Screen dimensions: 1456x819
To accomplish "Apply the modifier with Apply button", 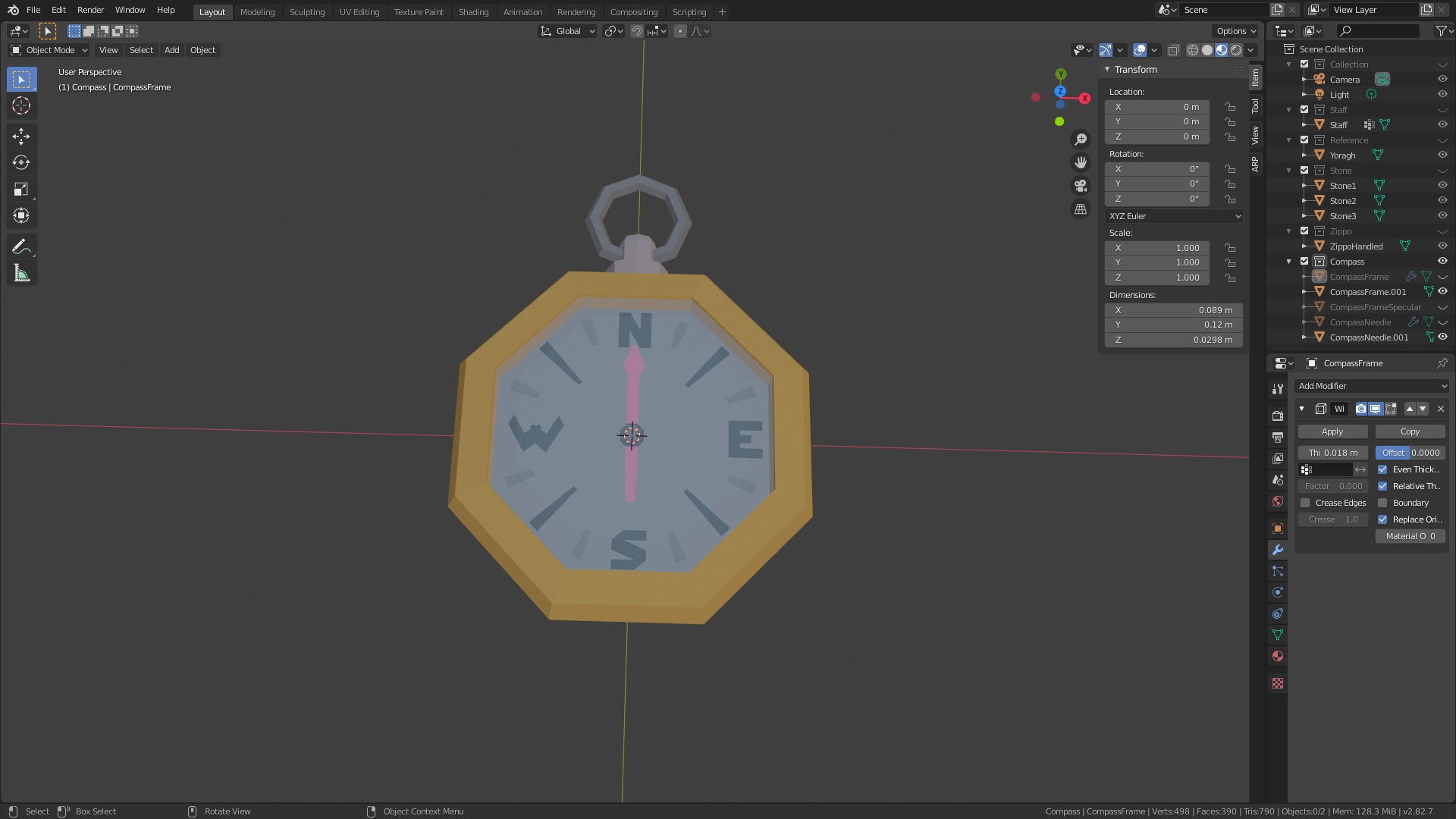I will [1332, 431].
